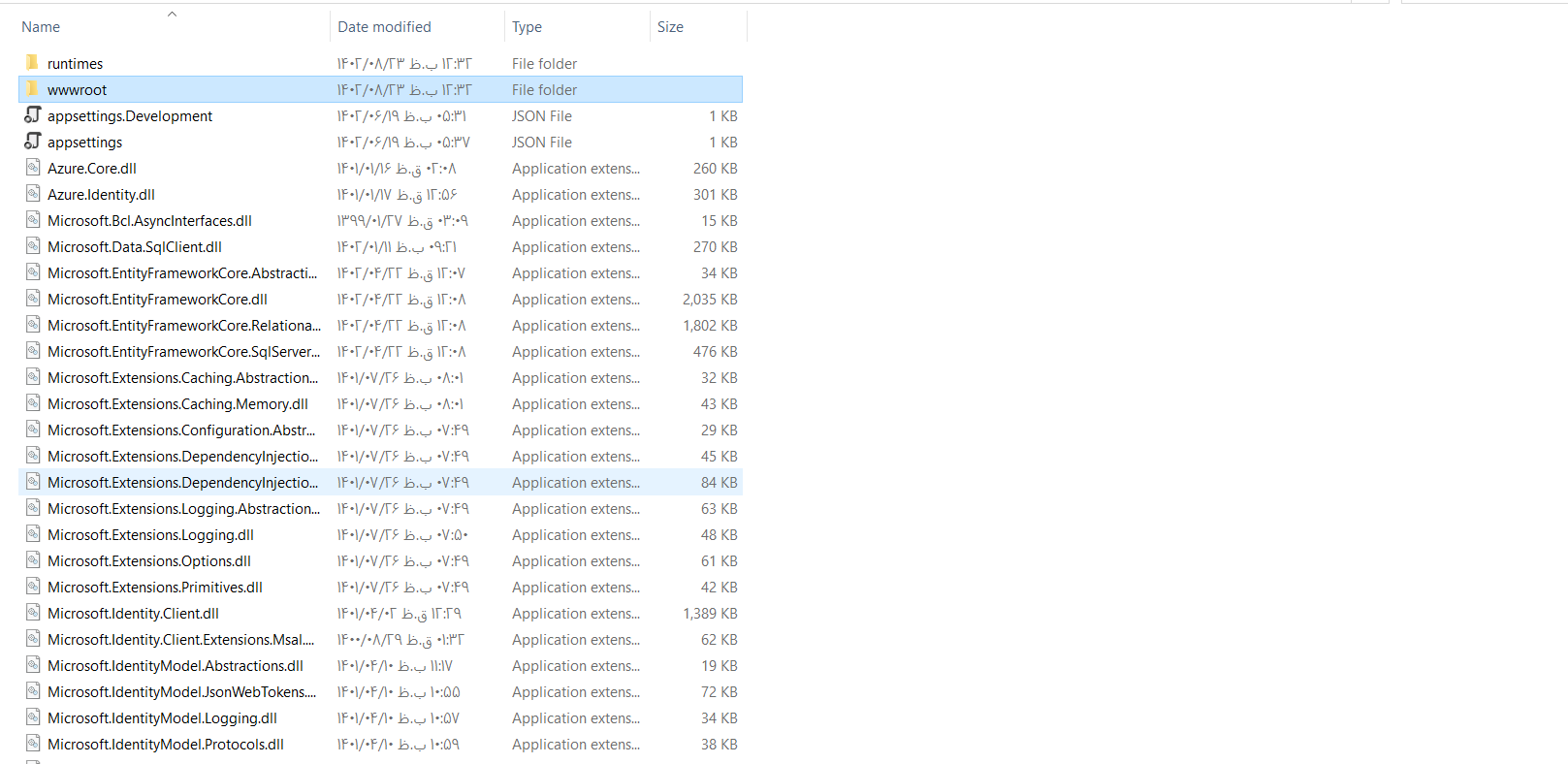The height and width of the screenshot is (764, 1568).
Task: Select Microsoft.Extensions.Primitives.dll file
Action: pyautogui.click(x=155, y=588)
